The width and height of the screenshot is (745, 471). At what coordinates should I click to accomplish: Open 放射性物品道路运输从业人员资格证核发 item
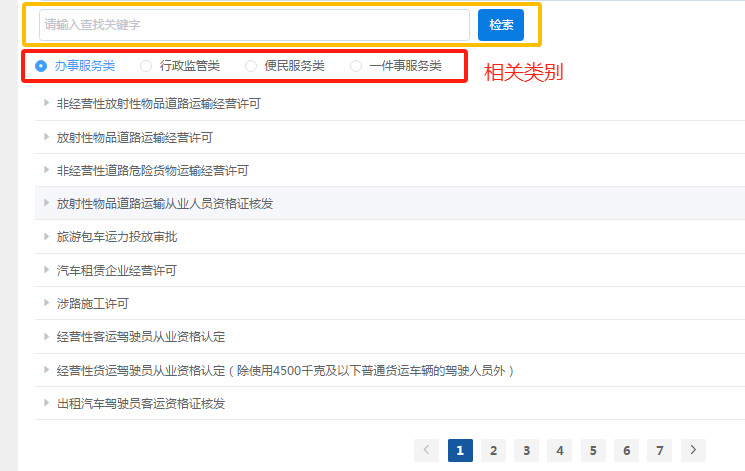coord(165,203)
